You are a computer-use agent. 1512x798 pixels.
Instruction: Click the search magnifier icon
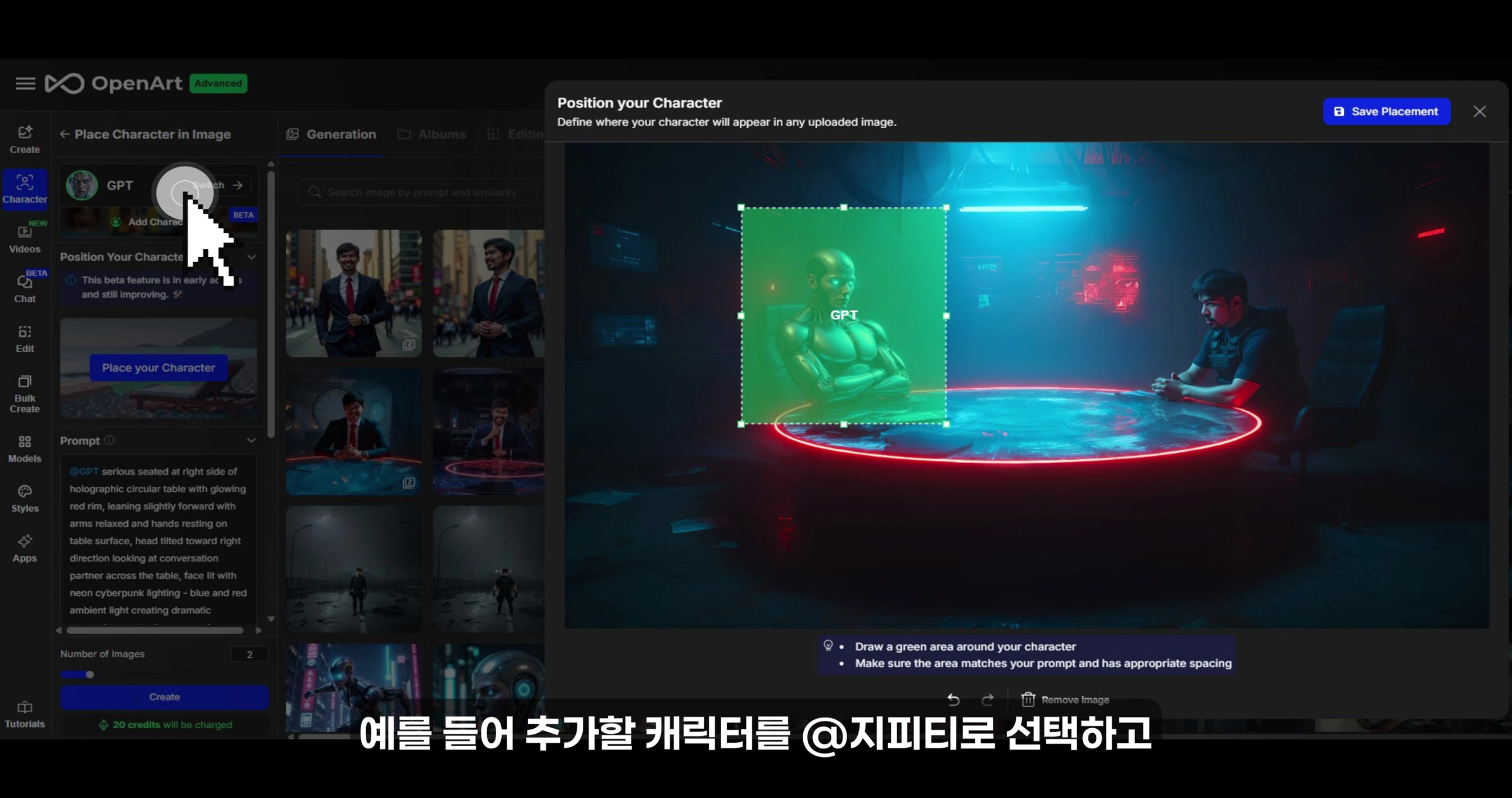314,192
